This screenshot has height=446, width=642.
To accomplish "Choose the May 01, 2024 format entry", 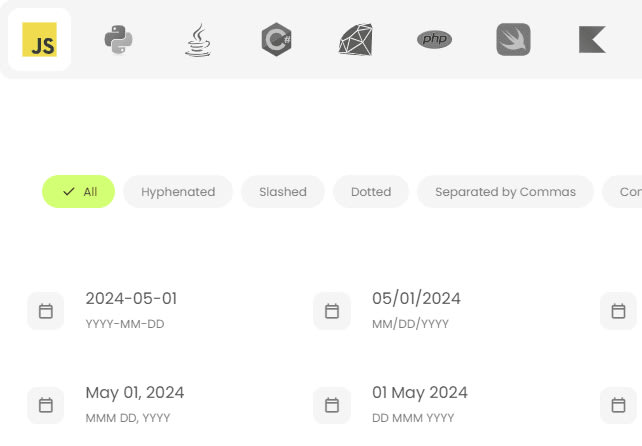I will coord(135,393).
